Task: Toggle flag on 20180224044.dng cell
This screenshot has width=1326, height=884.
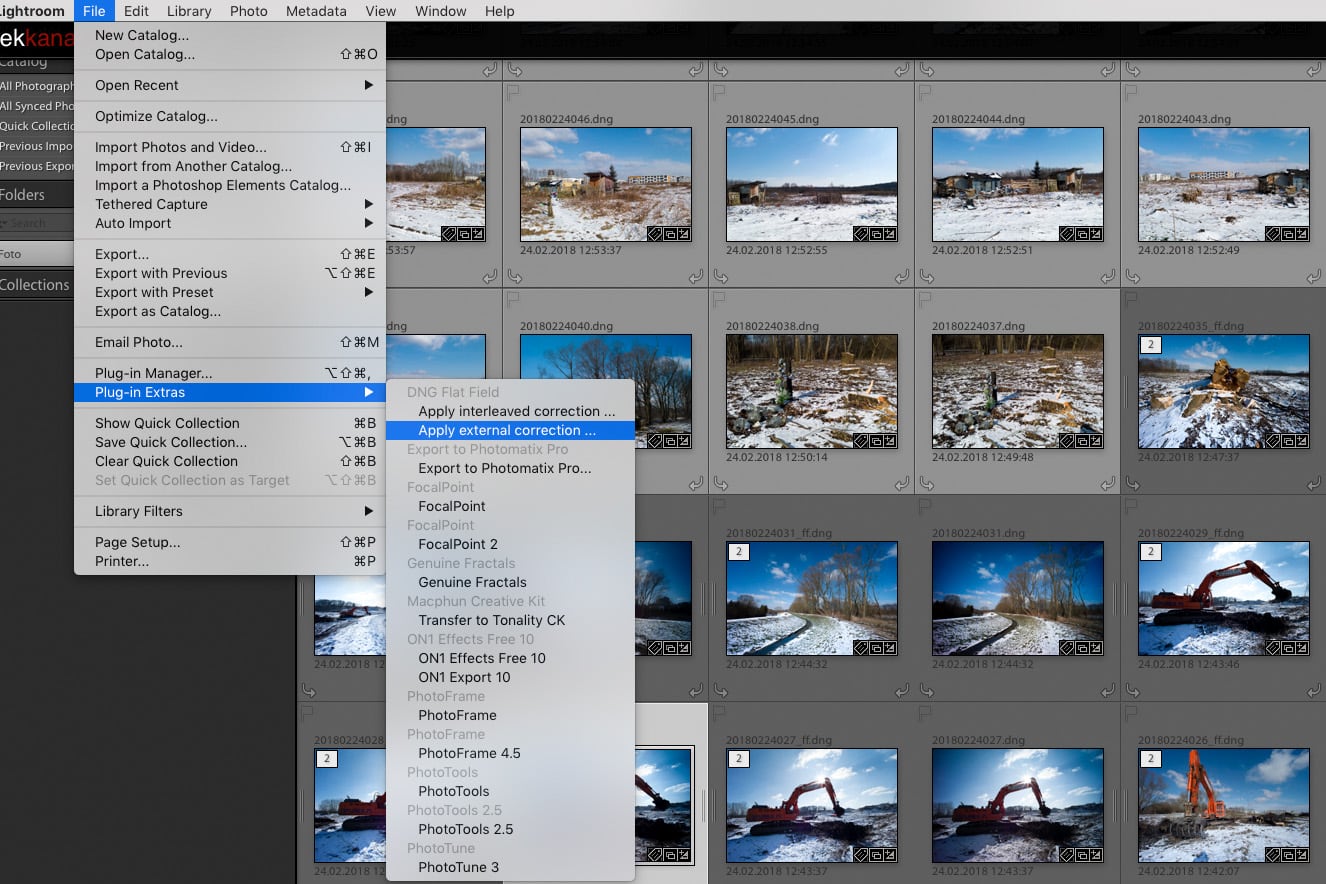Action: tap(927, 92)
